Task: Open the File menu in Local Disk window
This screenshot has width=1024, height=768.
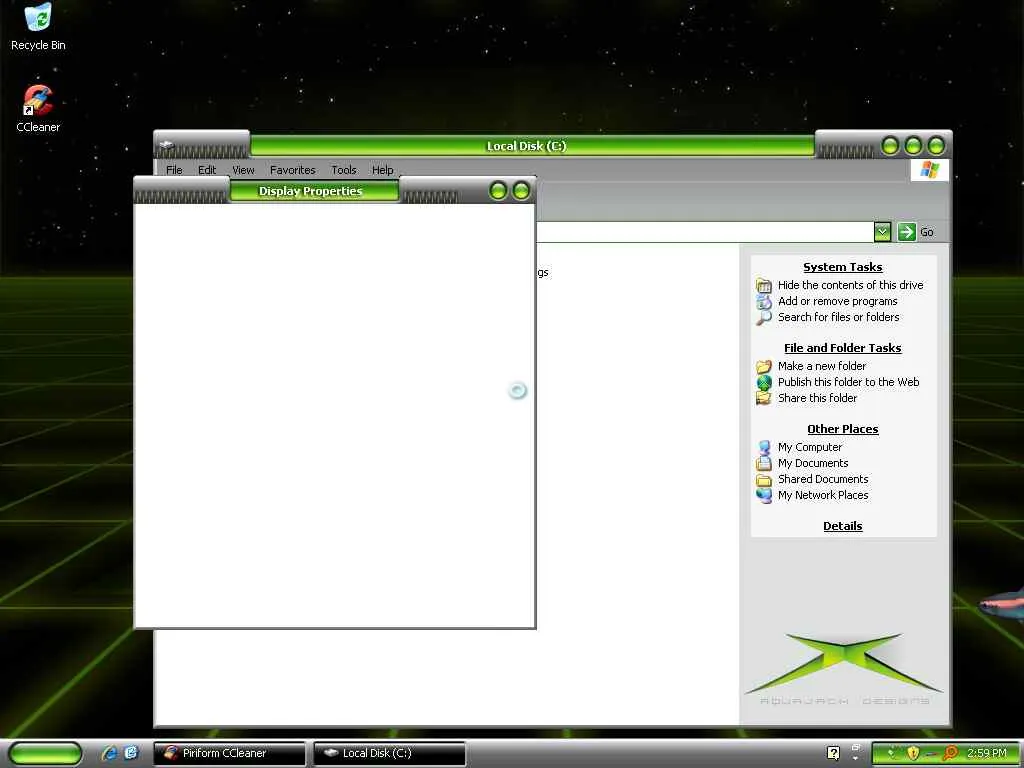Action: pyautogui.click(x=174, y=170)
